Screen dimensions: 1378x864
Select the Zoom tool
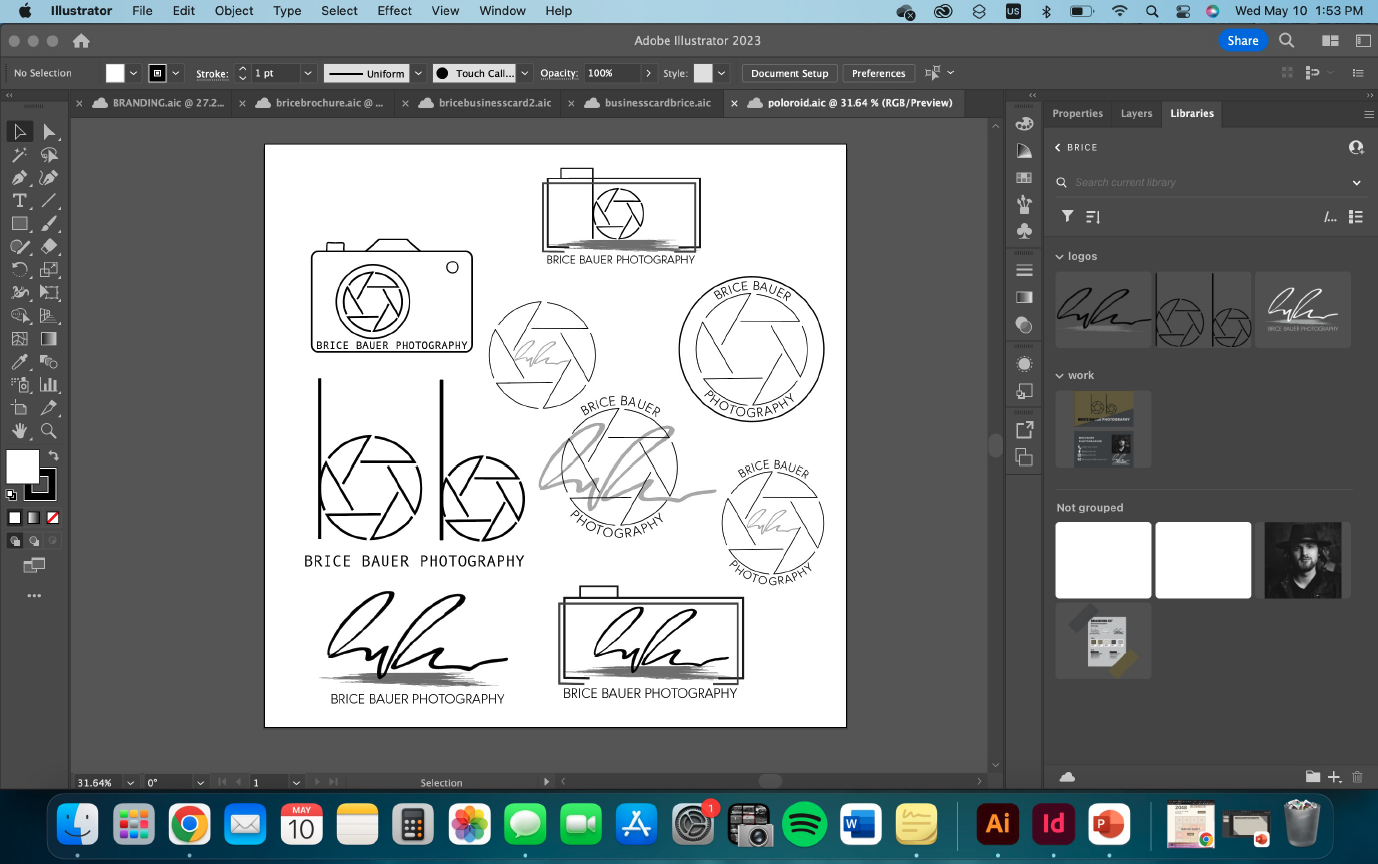[49, 431]
